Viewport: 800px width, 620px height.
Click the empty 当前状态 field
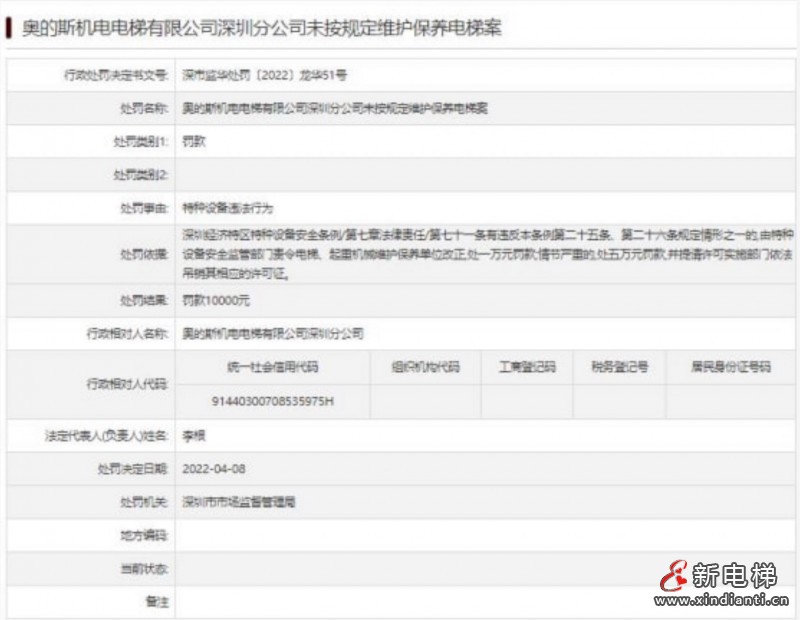(484, 568)
